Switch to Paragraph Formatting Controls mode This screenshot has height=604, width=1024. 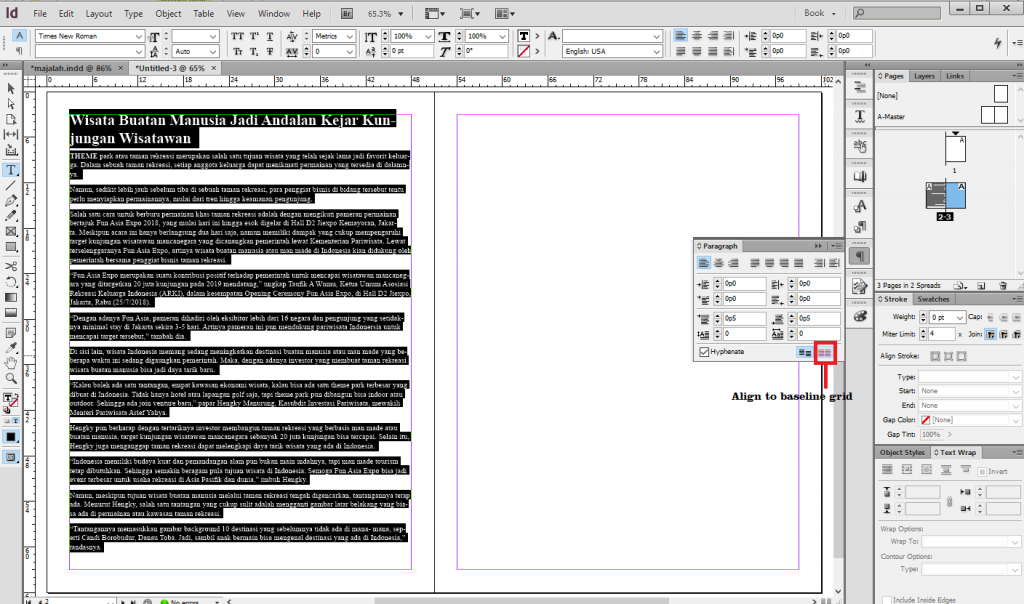(x=19, y=50)
